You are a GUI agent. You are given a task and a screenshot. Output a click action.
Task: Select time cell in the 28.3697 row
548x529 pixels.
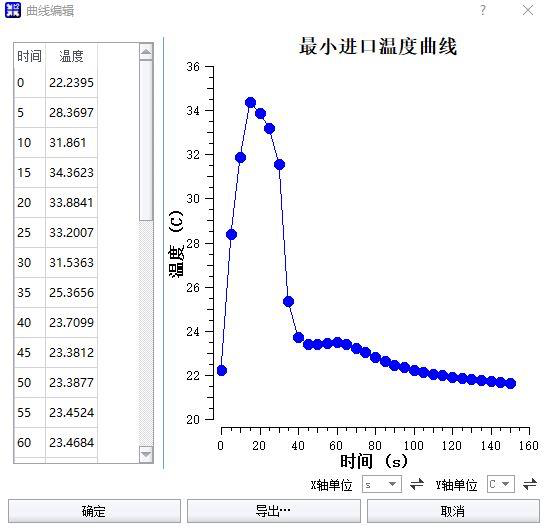[30, 113]
